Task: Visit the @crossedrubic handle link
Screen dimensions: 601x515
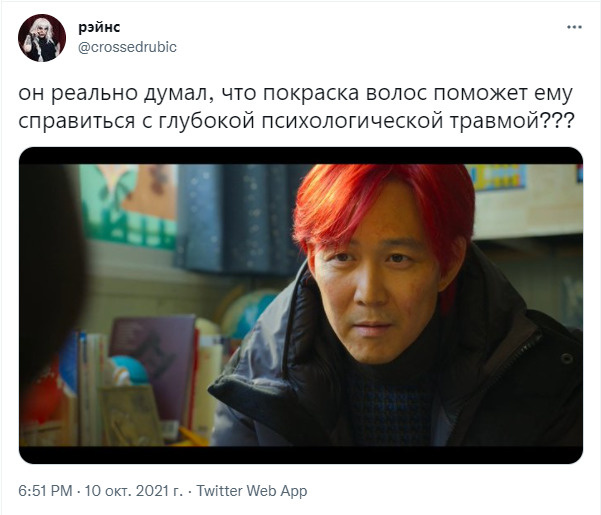Action: (127, 47)
